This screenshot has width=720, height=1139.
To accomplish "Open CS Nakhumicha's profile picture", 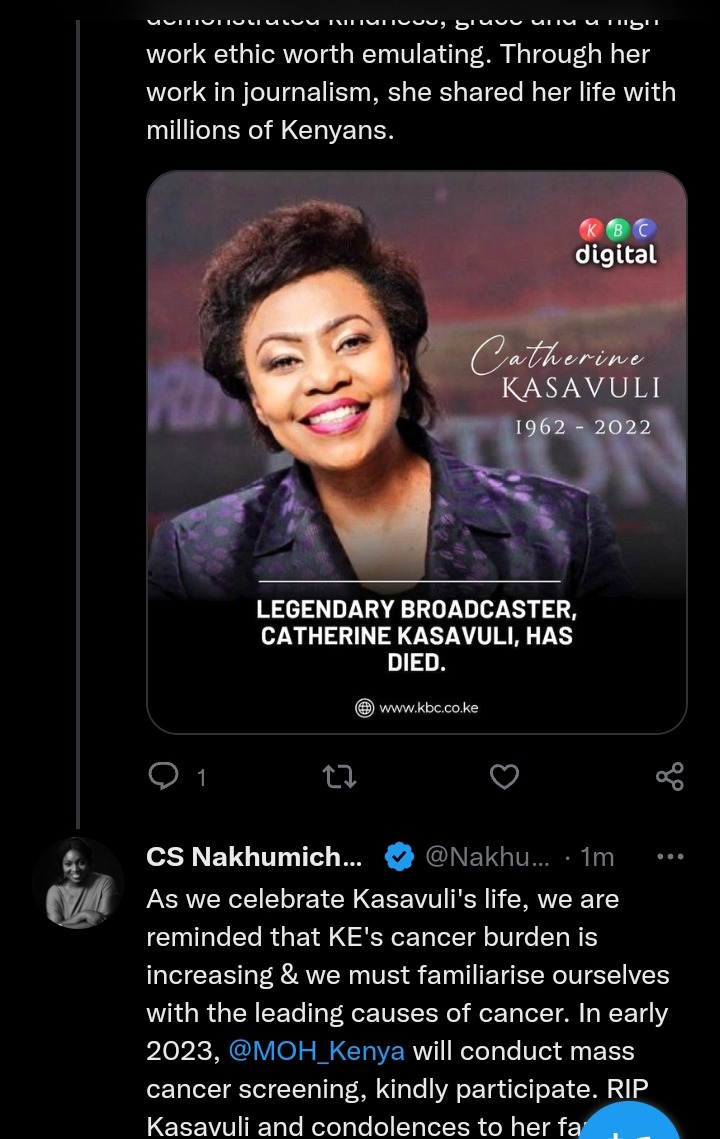I will point(78,883).
